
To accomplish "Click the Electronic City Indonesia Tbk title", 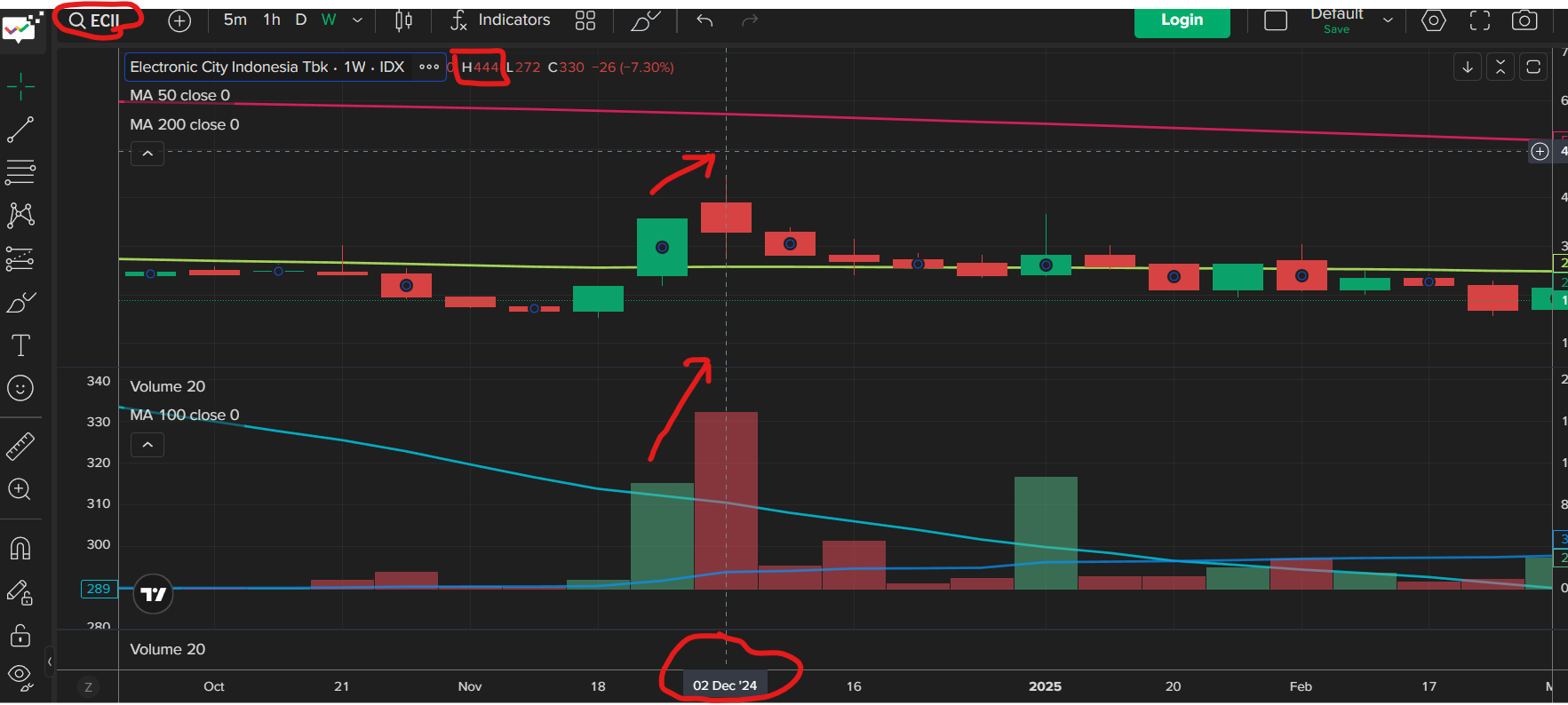I will (x=229, y=67).
